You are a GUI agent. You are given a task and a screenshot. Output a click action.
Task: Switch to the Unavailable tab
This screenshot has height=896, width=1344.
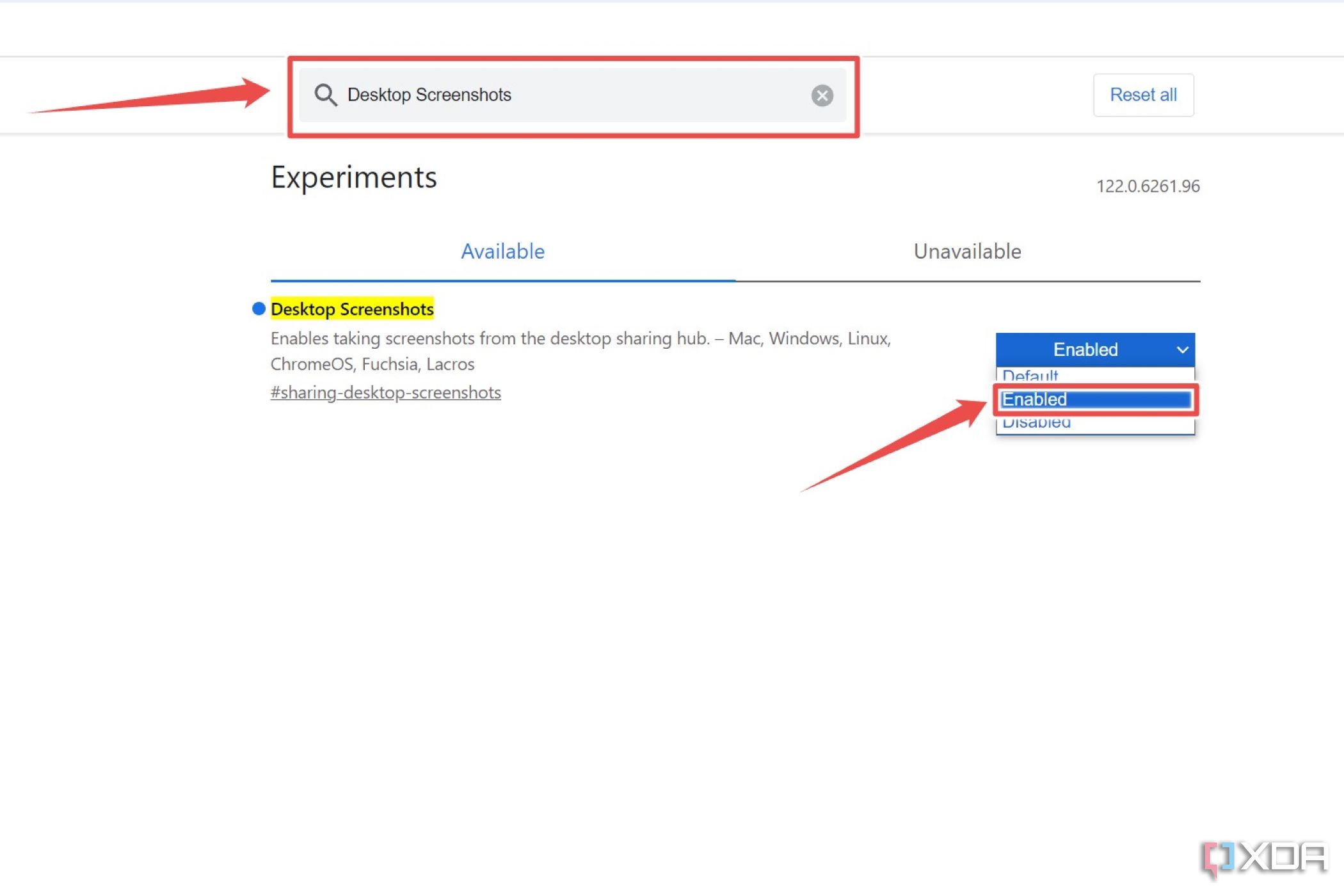pos(967,252)
